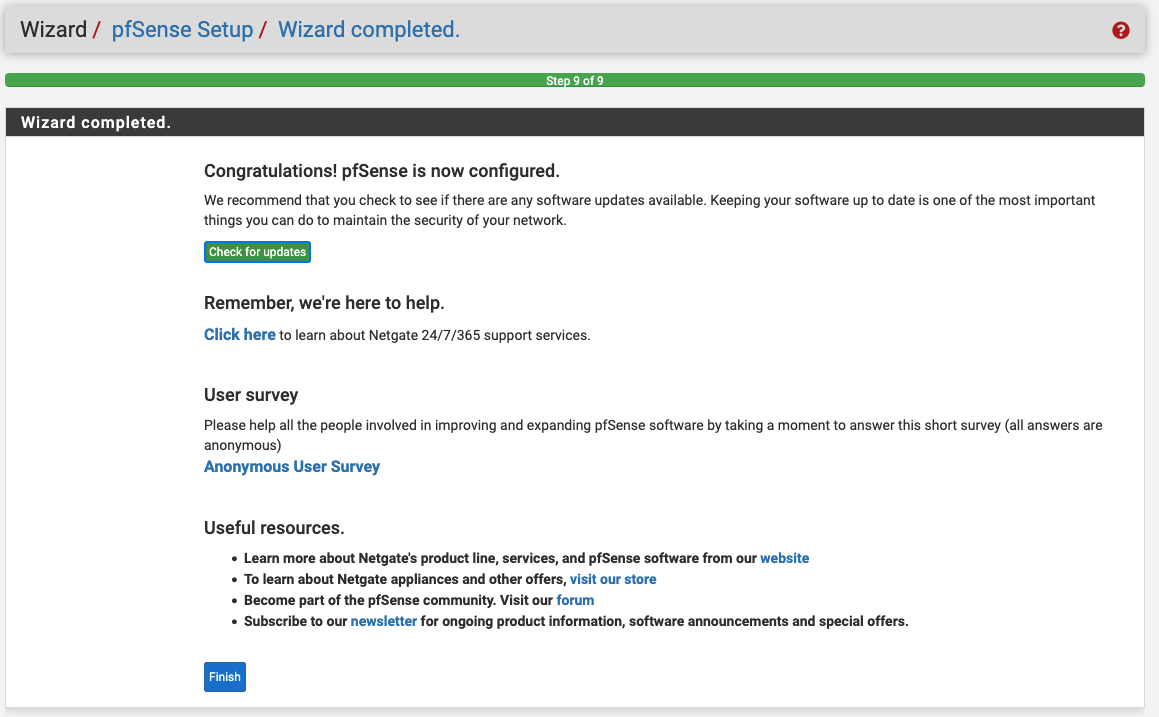Click the 'Please help all the people' survey paragraph
The width and height of the screenshot is (1159, 717).
(x=653, y=435)
